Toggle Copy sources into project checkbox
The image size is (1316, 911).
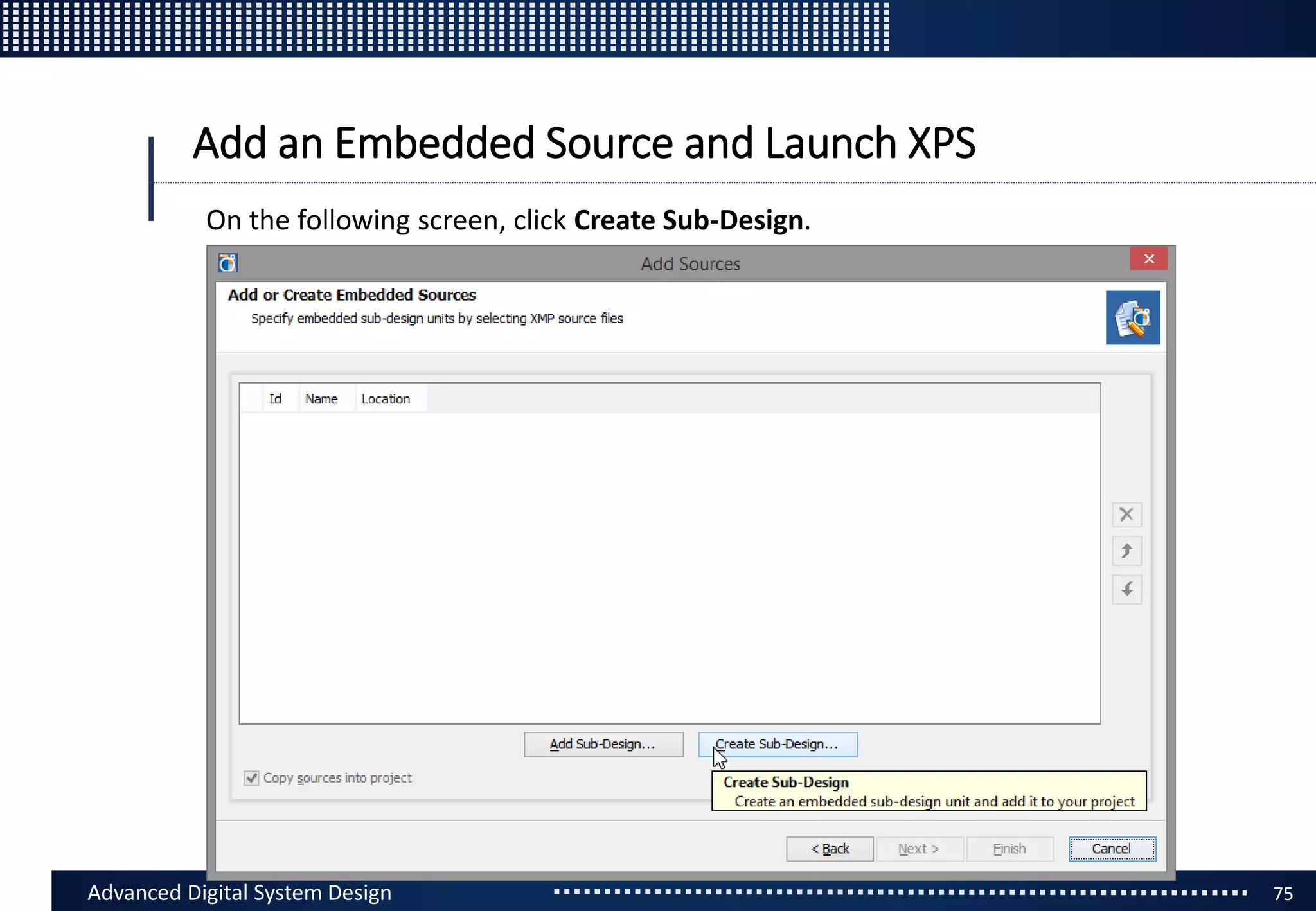point(251,778)
